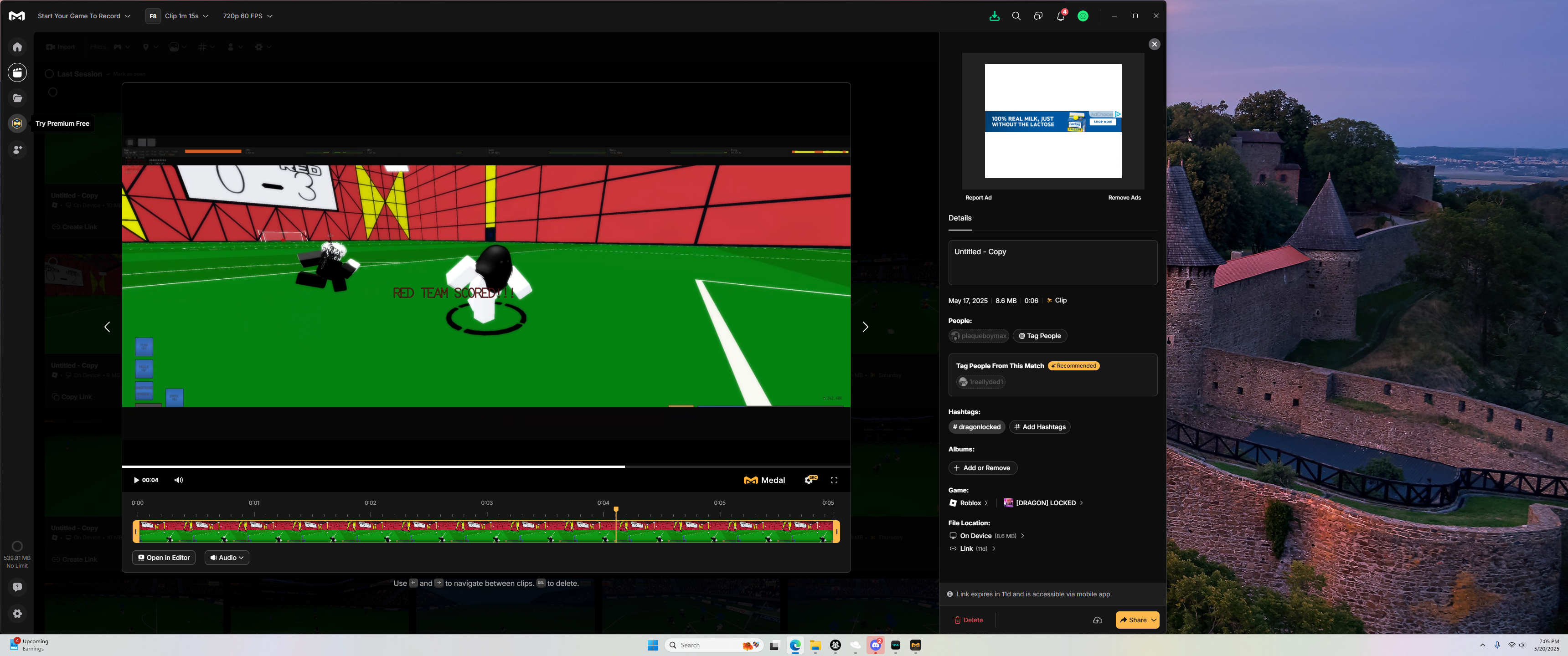Open the green profile avatar
Viewport: 1568px width, 656px height.
1083,16
